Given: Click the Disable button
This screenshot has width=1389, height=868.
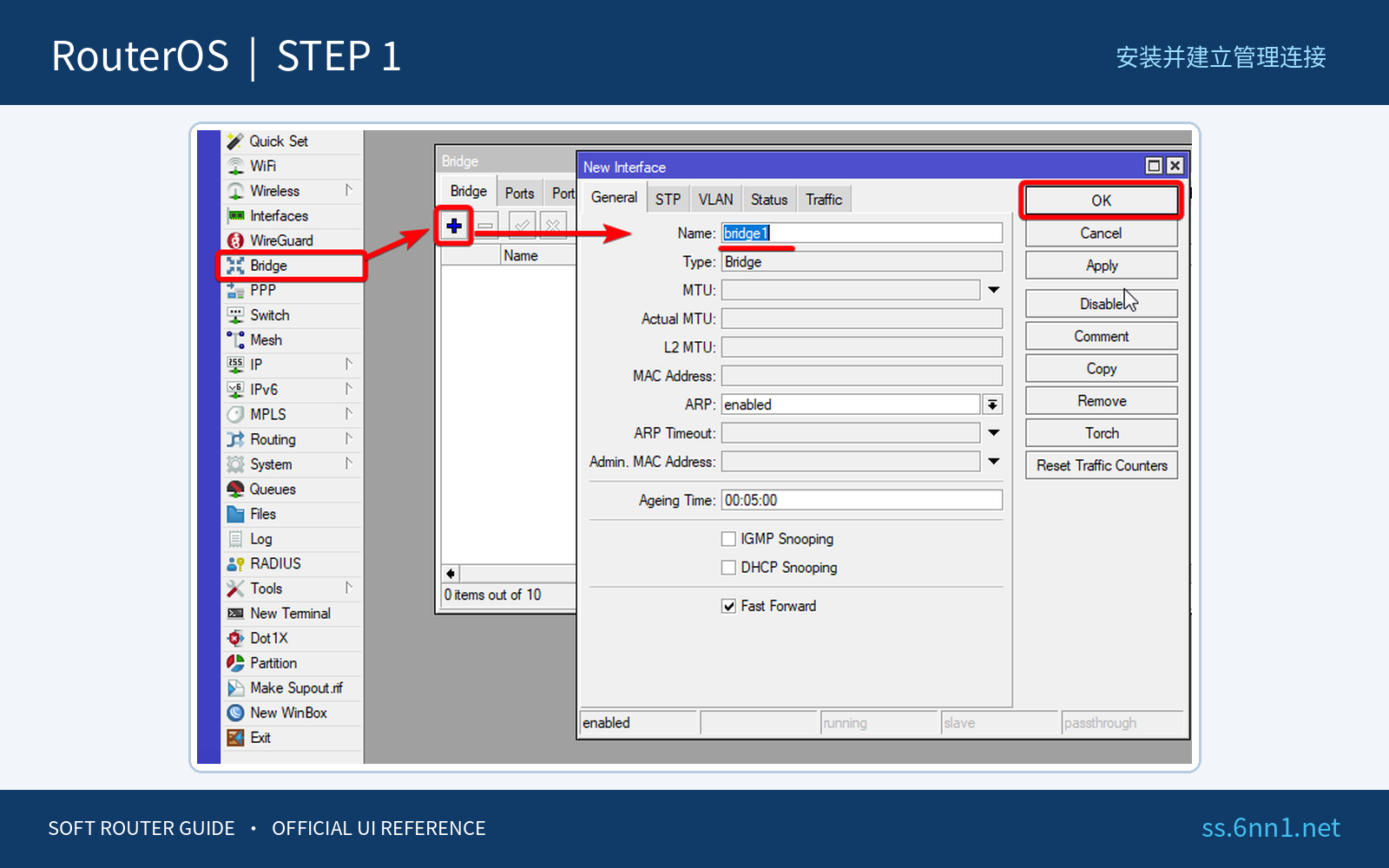Looking at the screenshot, I should pyautogui.click(x=1102, y=304).
